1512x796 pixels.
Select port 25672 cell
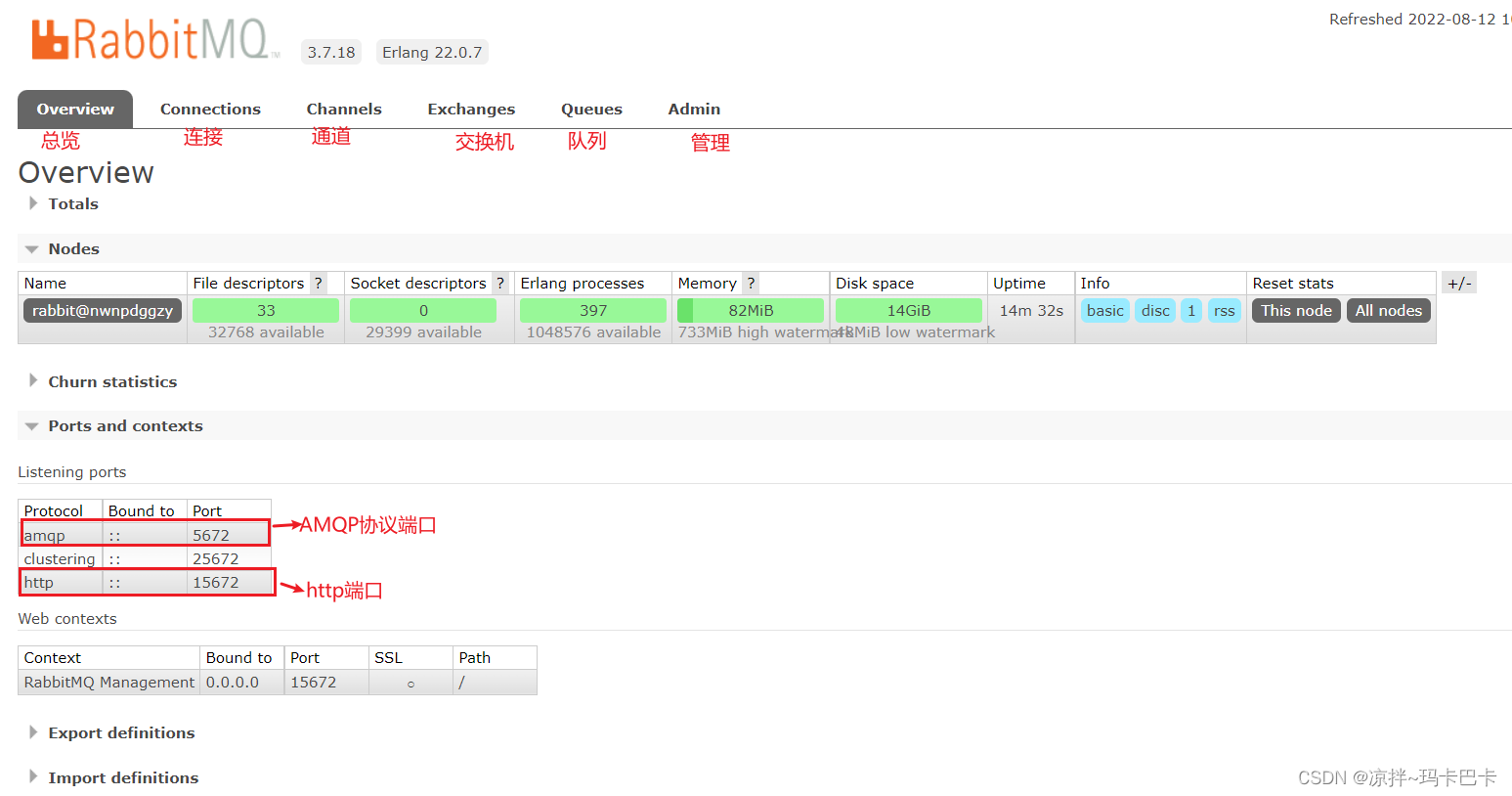[x=229, y=559]
